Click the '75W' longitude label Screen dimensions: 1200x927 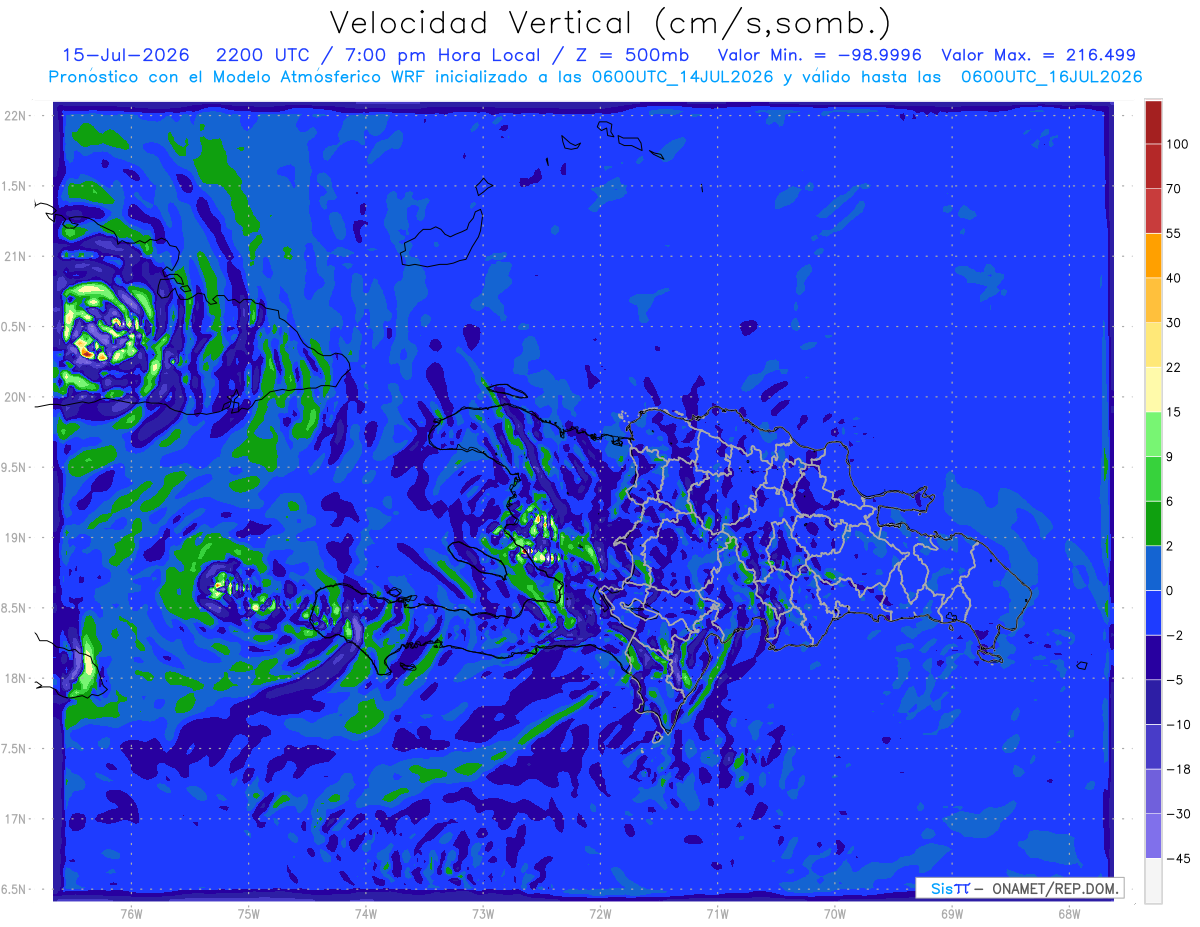pyautogui.click(x=248, y=913)
